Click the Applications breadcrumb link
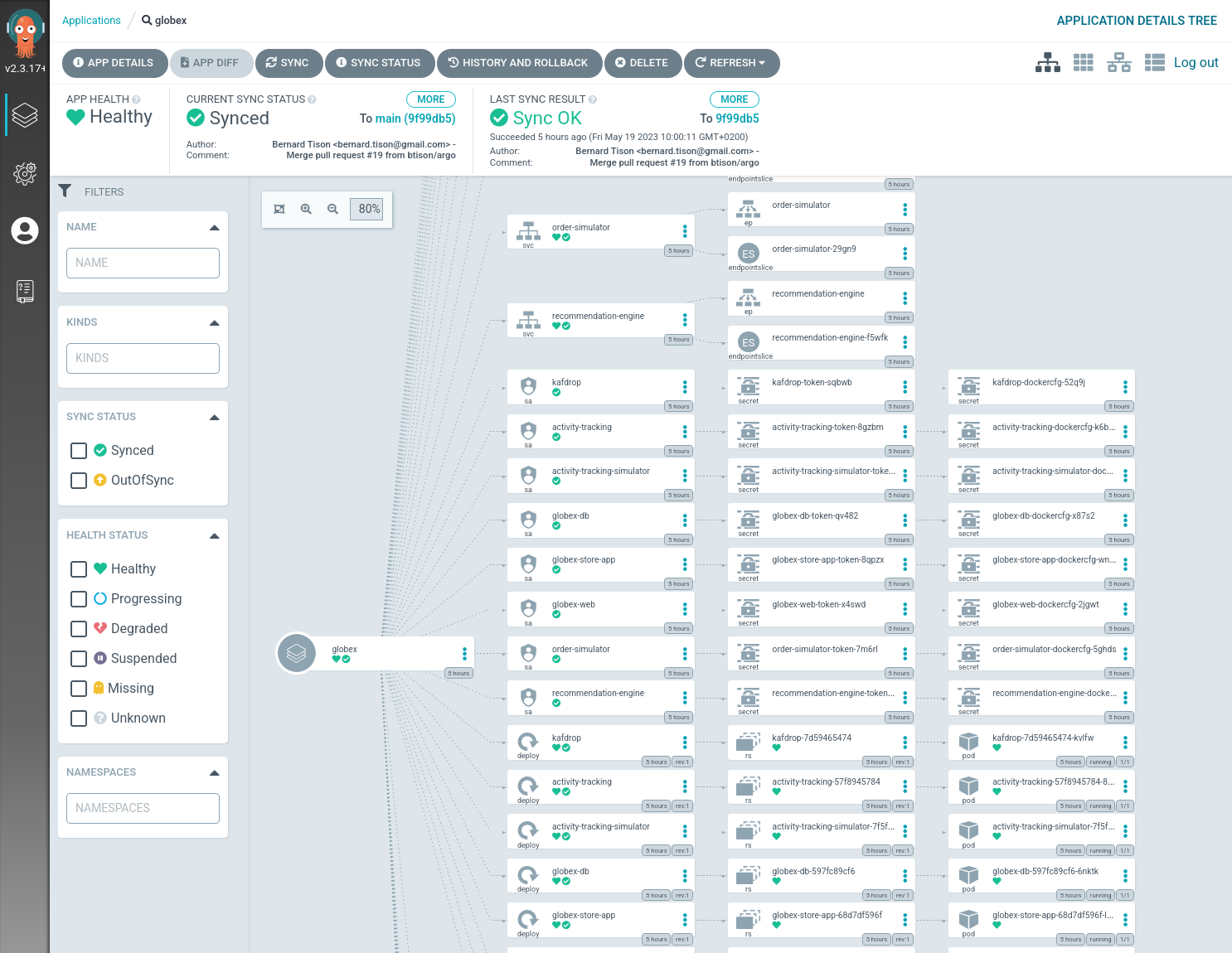The image size is (1232, 953). (x=91, y=21)
